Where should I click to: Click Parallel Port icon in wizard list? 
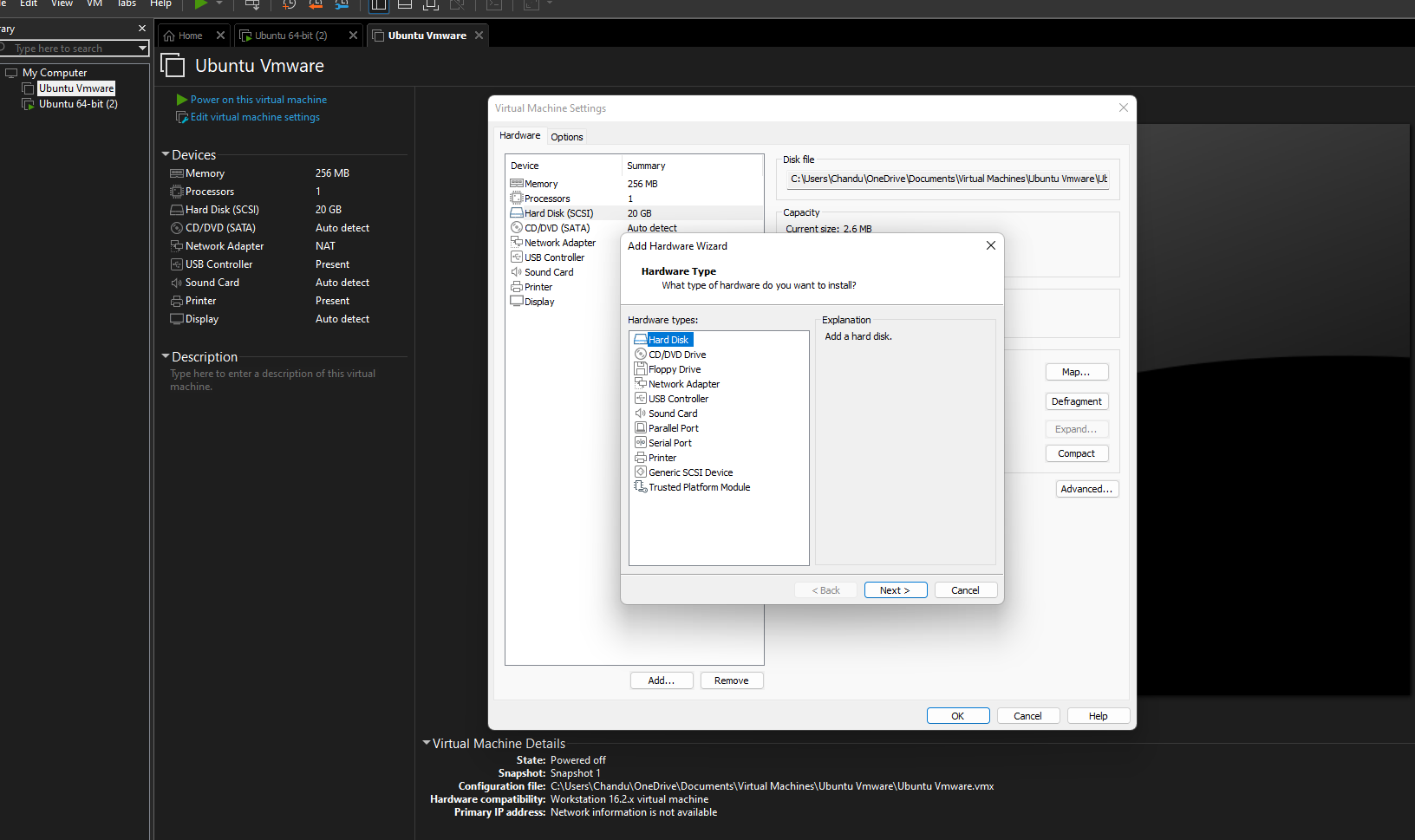coord(641,428)
